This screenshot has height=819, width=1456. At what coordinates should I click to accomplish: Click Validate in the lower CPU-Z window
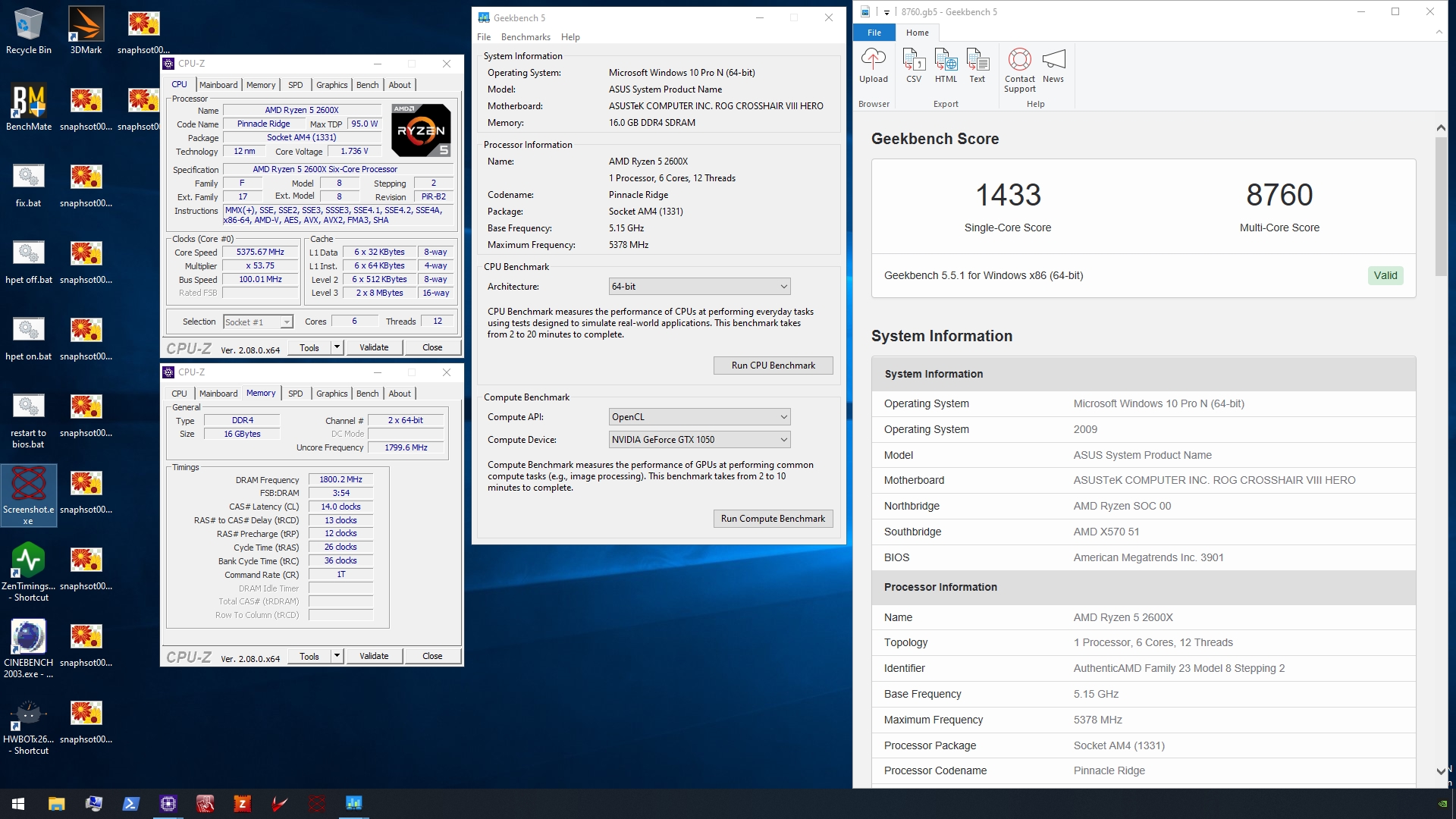pos(374,656)
